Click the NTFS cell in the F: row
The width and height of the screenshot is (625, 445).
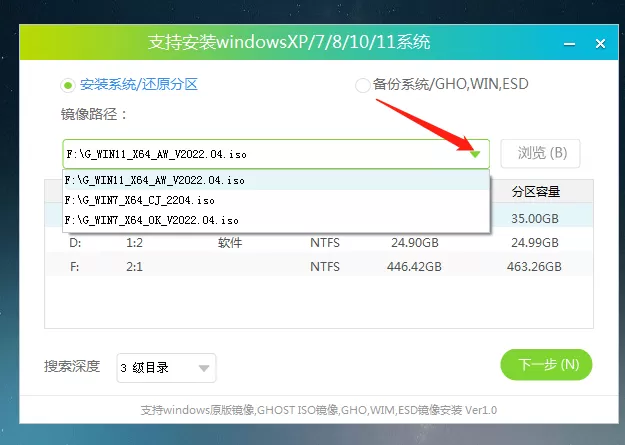pyautogui.click(x=325, y=266)
